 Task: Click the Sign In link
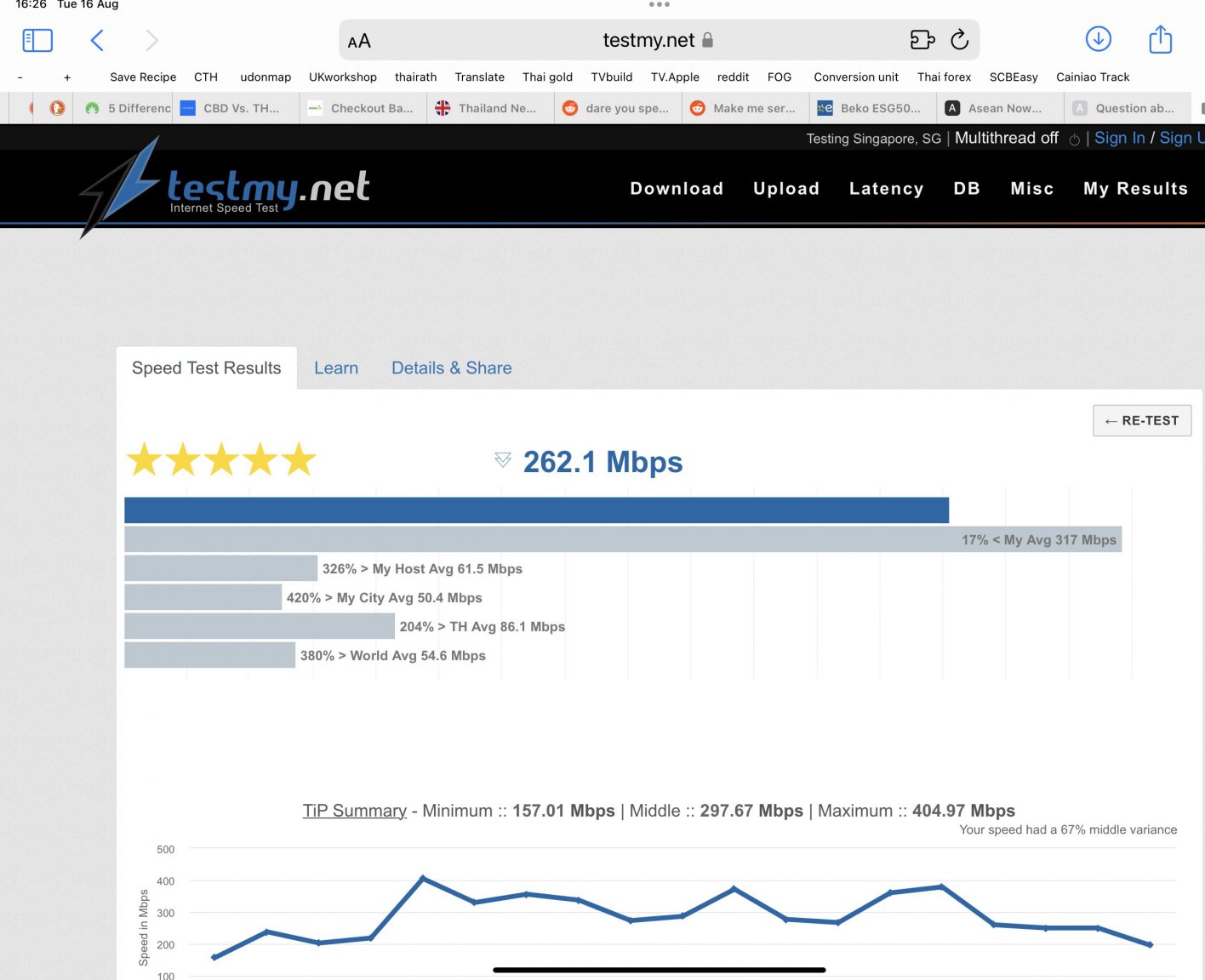(1120, 138)
